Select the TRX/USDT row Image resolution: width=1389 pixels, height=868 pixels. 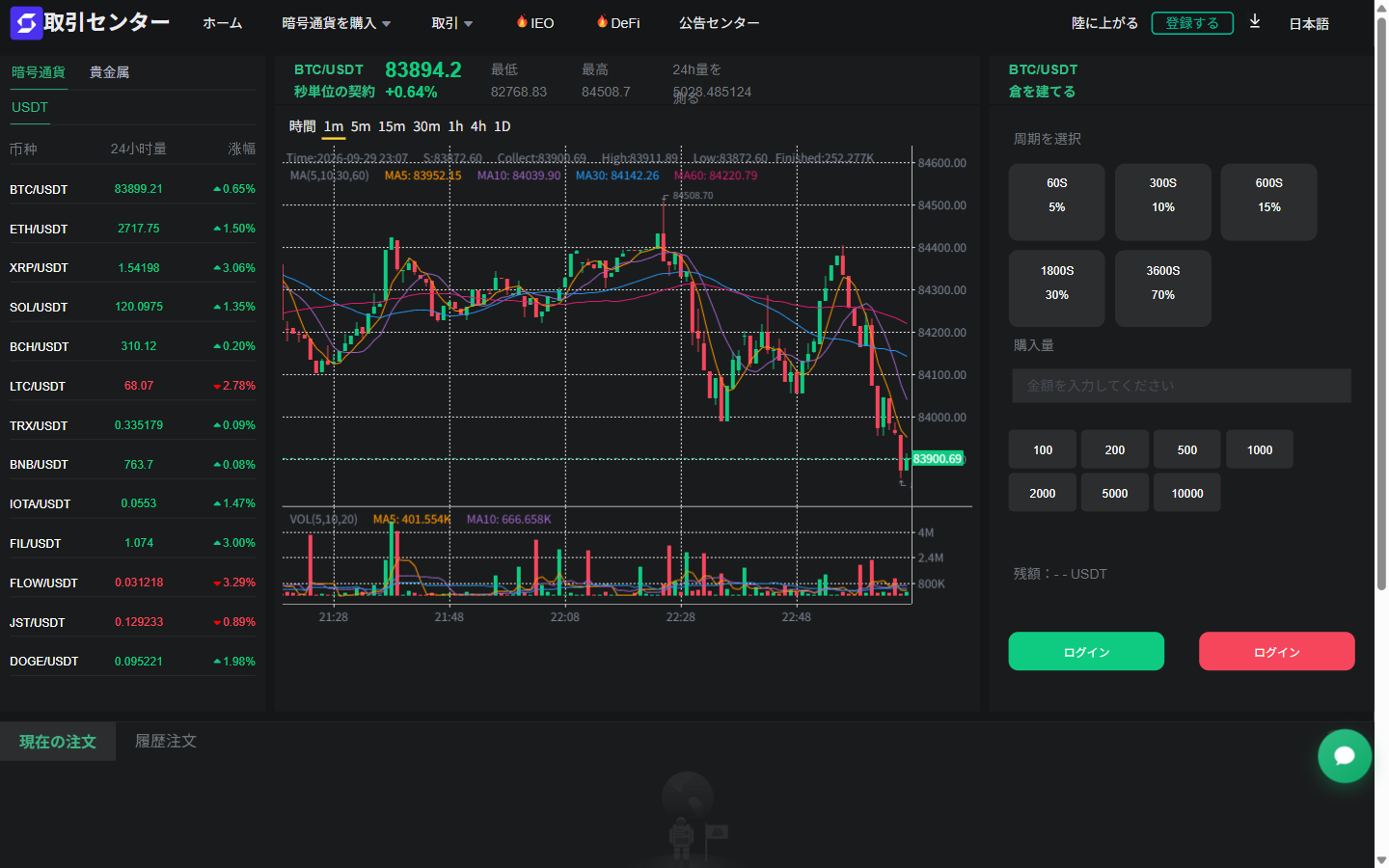click(x=132, y=425)
